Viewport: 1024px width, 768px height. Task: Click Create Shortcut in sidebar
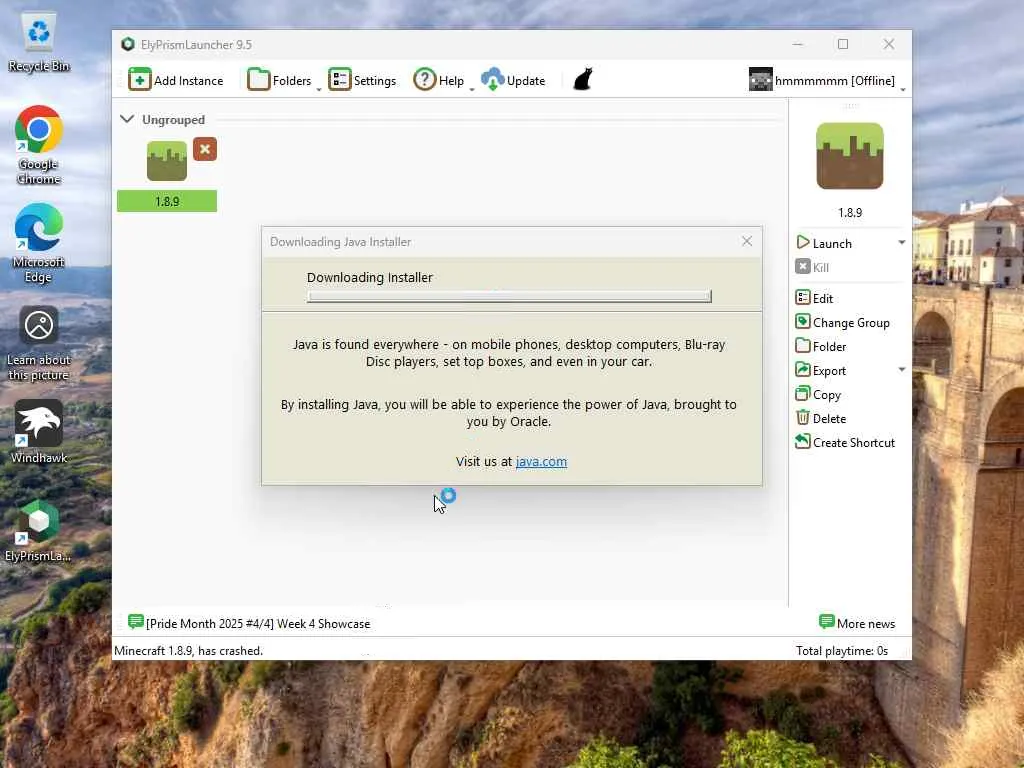(x=845, y=442)
